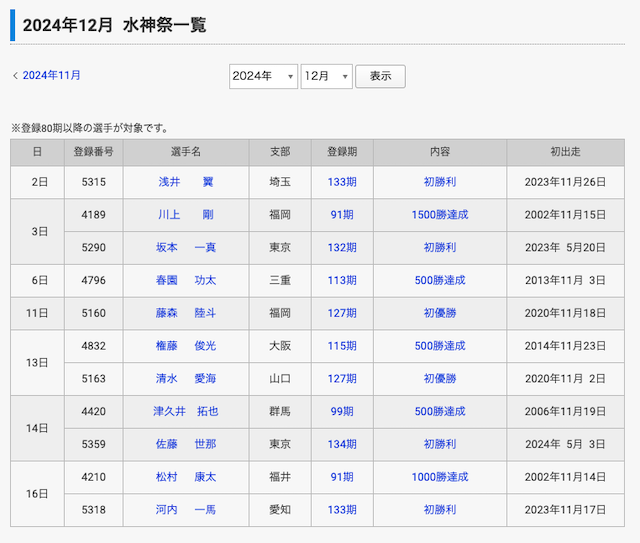The width and height of the screenshot is (640, 543).
Task: Click the 113期 registration period link
Action: pyautogui.click(x=342, y=280)
